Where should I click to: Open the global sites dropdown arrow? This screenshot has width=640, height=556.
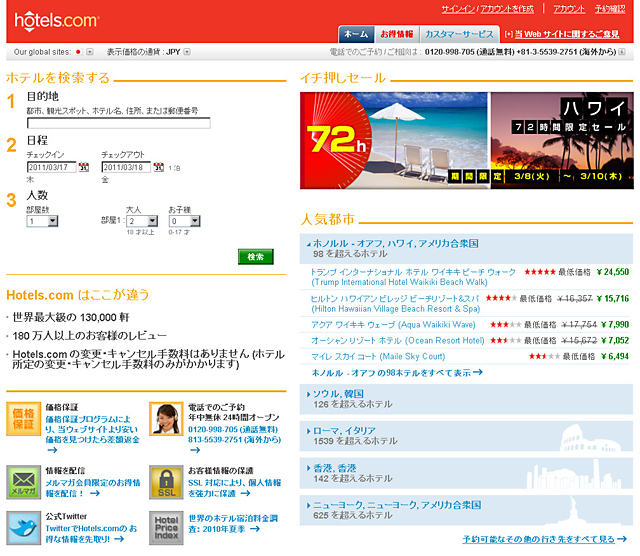click(90, 52)
